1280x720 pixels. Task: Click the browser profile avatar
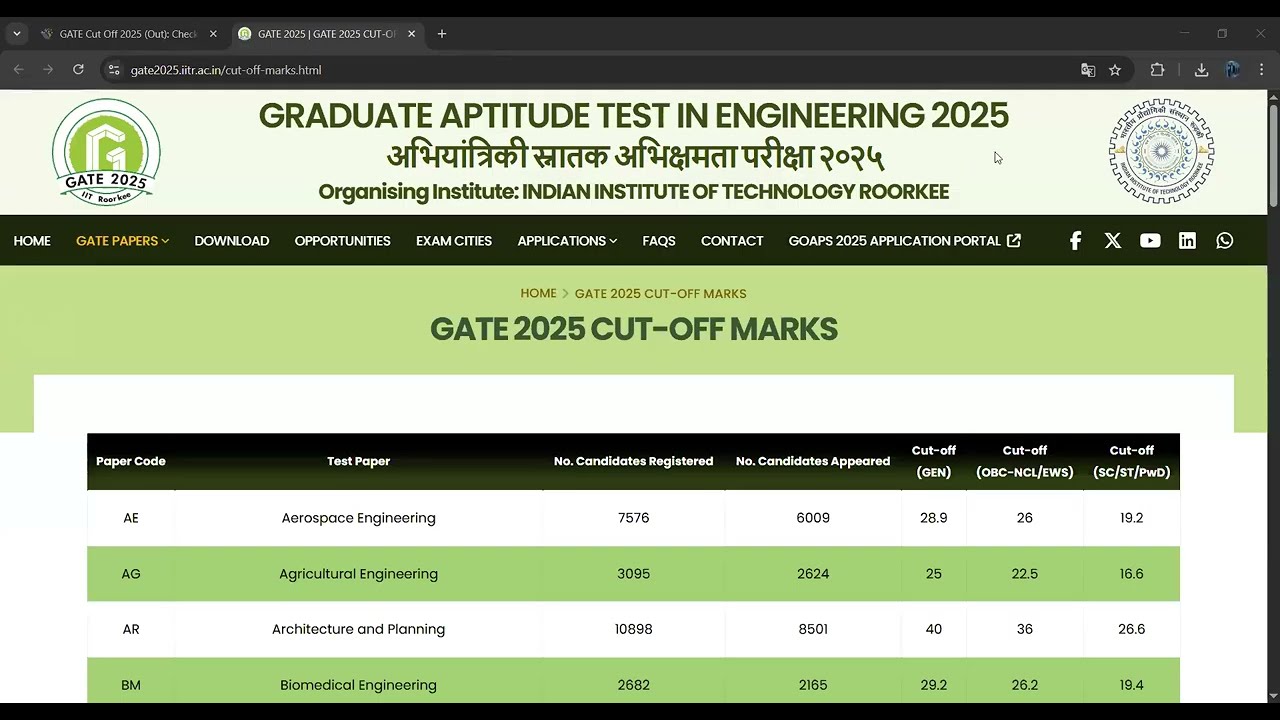[x=1232, y=70]
